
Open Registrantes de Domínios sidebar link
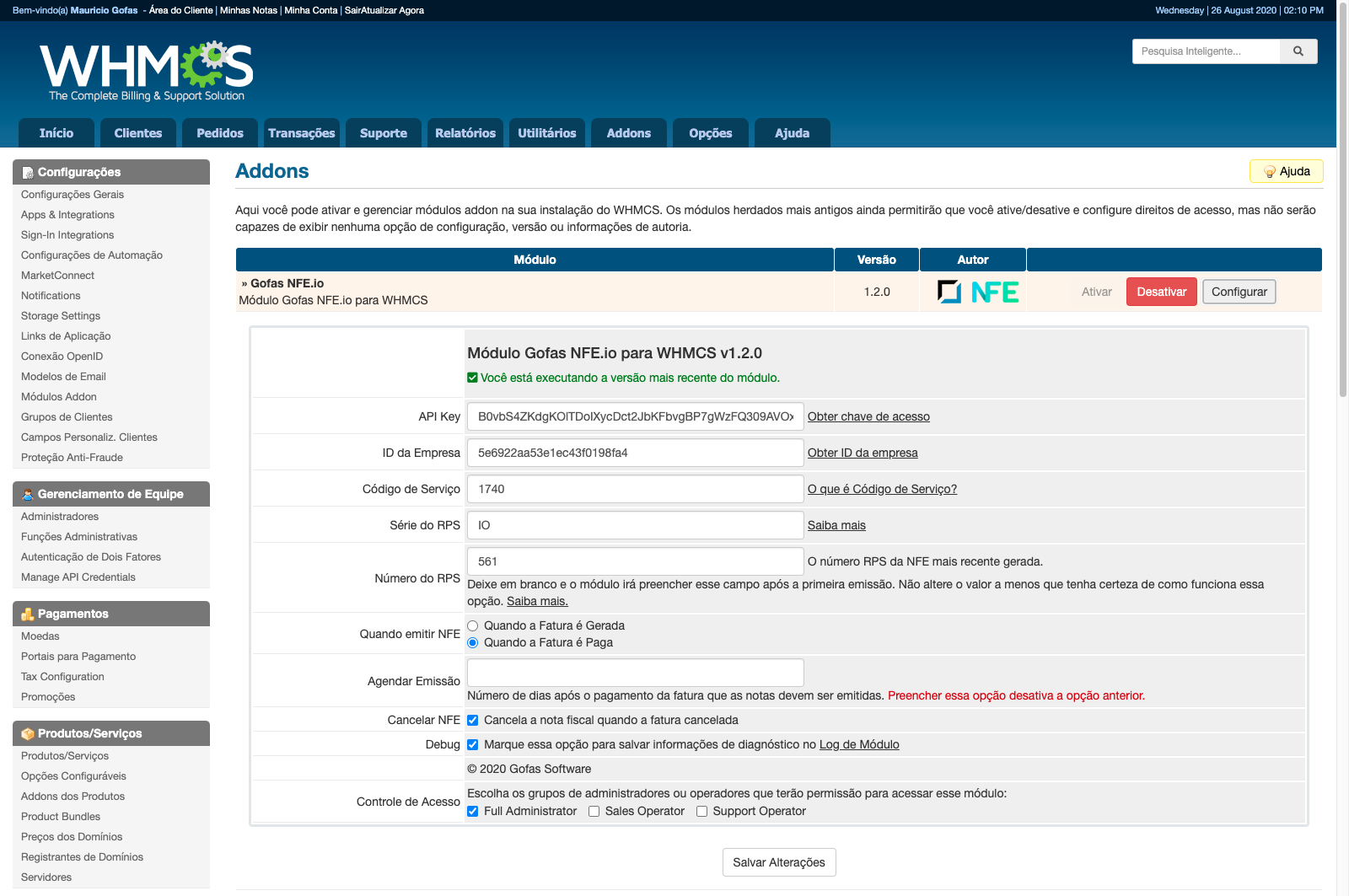coord(82,857)
